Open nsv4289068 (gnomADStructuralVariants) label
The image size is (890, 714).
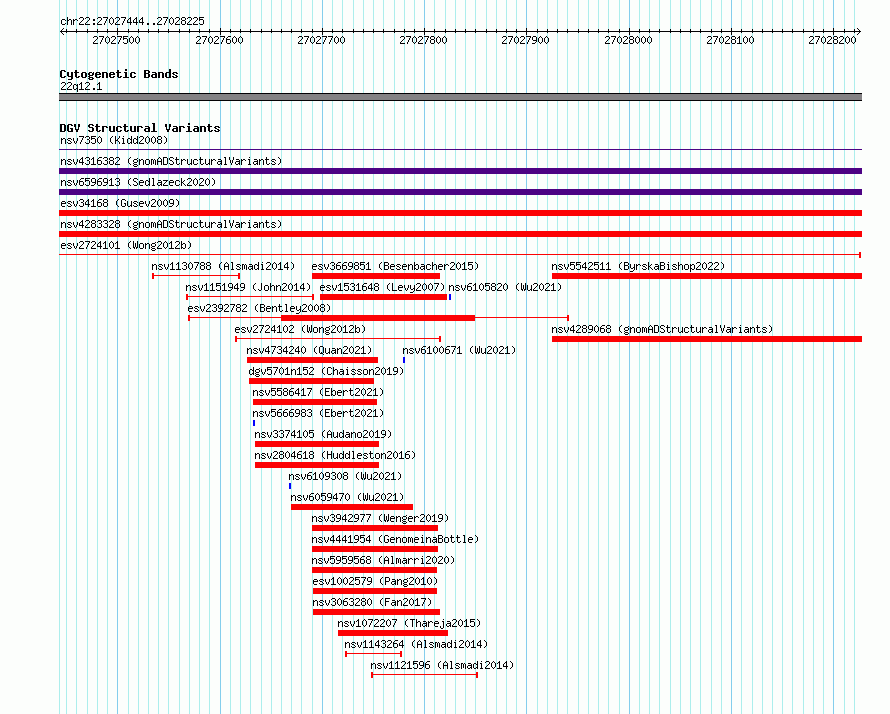[x=662, y=329]
